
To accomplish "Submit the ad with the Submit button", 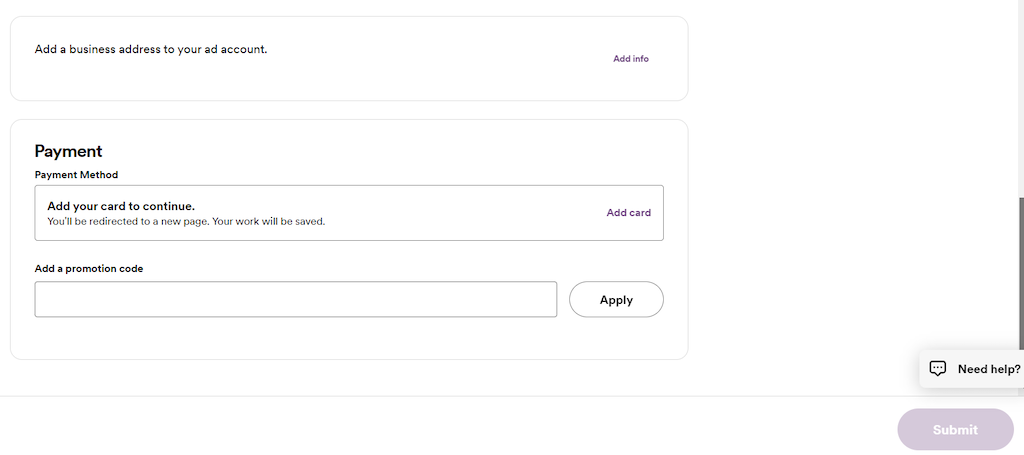I will [955, 430].
